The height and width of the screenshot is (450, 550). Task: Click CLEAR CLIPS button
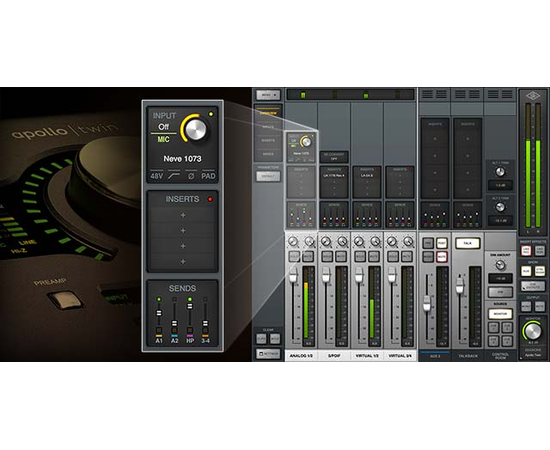click(x=261, y=339)
